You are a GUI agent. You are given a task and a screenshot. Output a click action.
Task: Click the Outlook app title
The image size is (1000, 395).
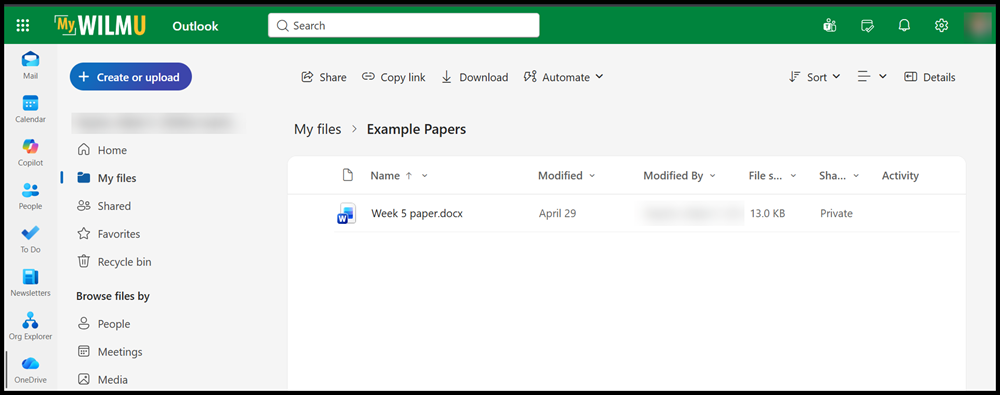195,26
